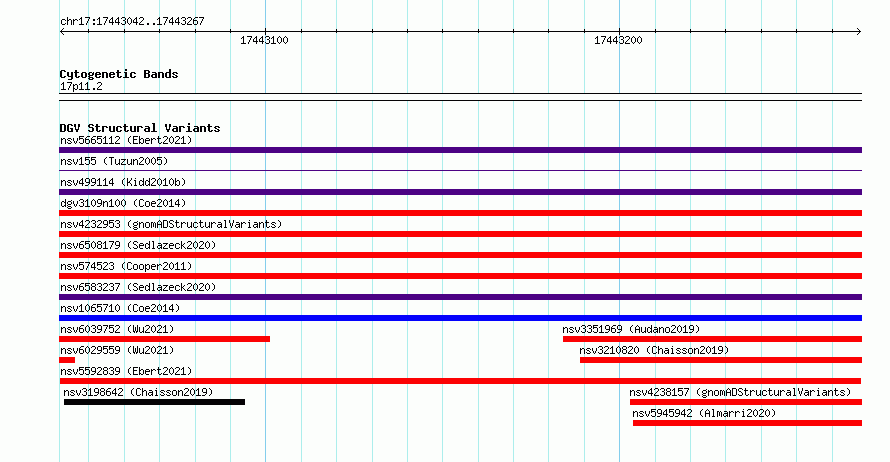This screenshot has width=890, height=462.
Task: Open nsv4238157 (gnomADStructuralVariants) label
Action: (x=740, y=392)
